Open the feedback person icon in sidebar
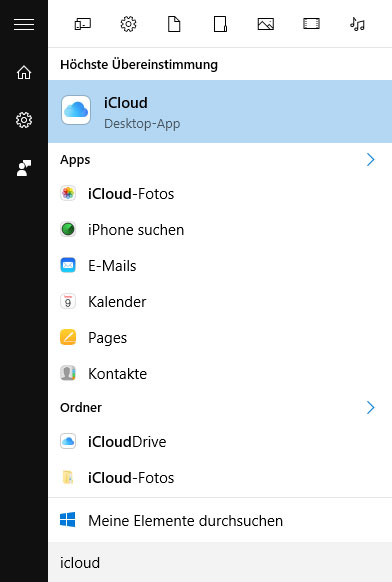Image resolution: width=392 pixels, height=582 pixels. point(24,168)
